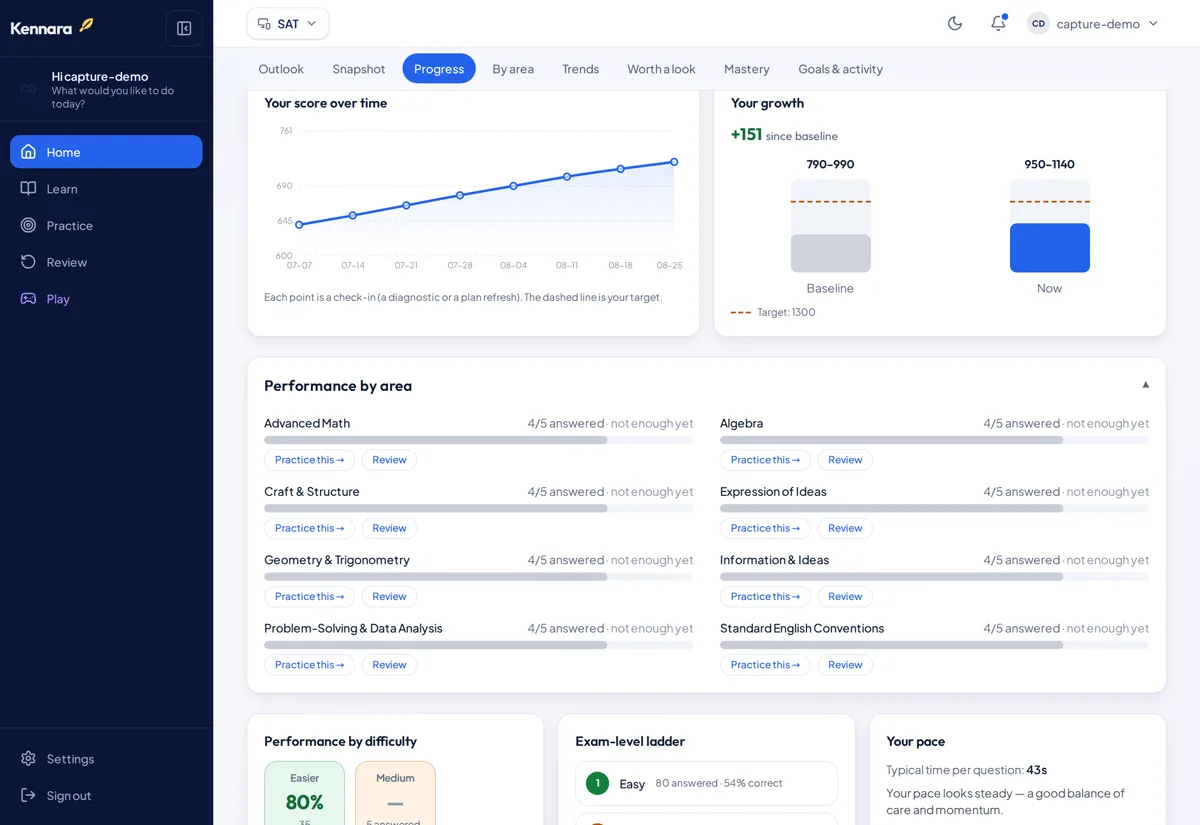Toggle dark mode moon icon
Screen dimensions: 1200x825
[955, 23]
